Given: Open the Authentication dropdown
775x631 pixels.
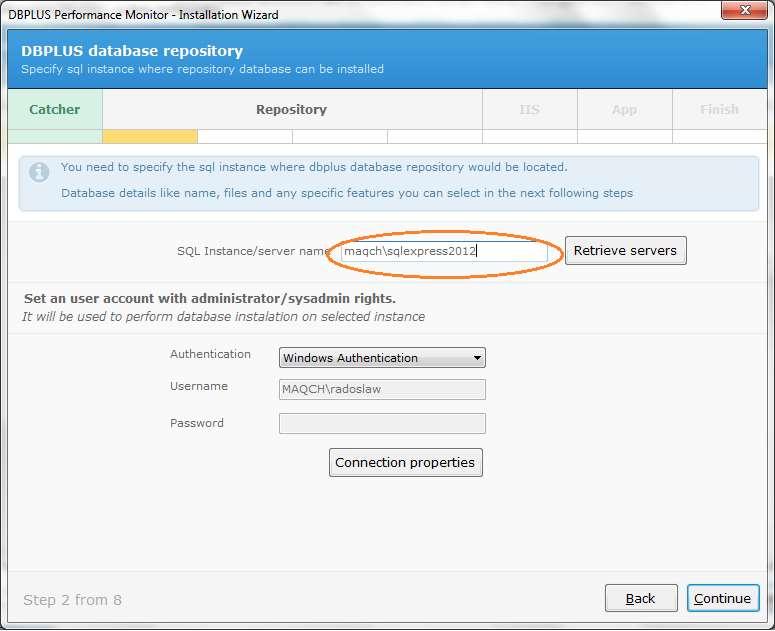Looking at the screenshot, I should click(x=382, y=358).
